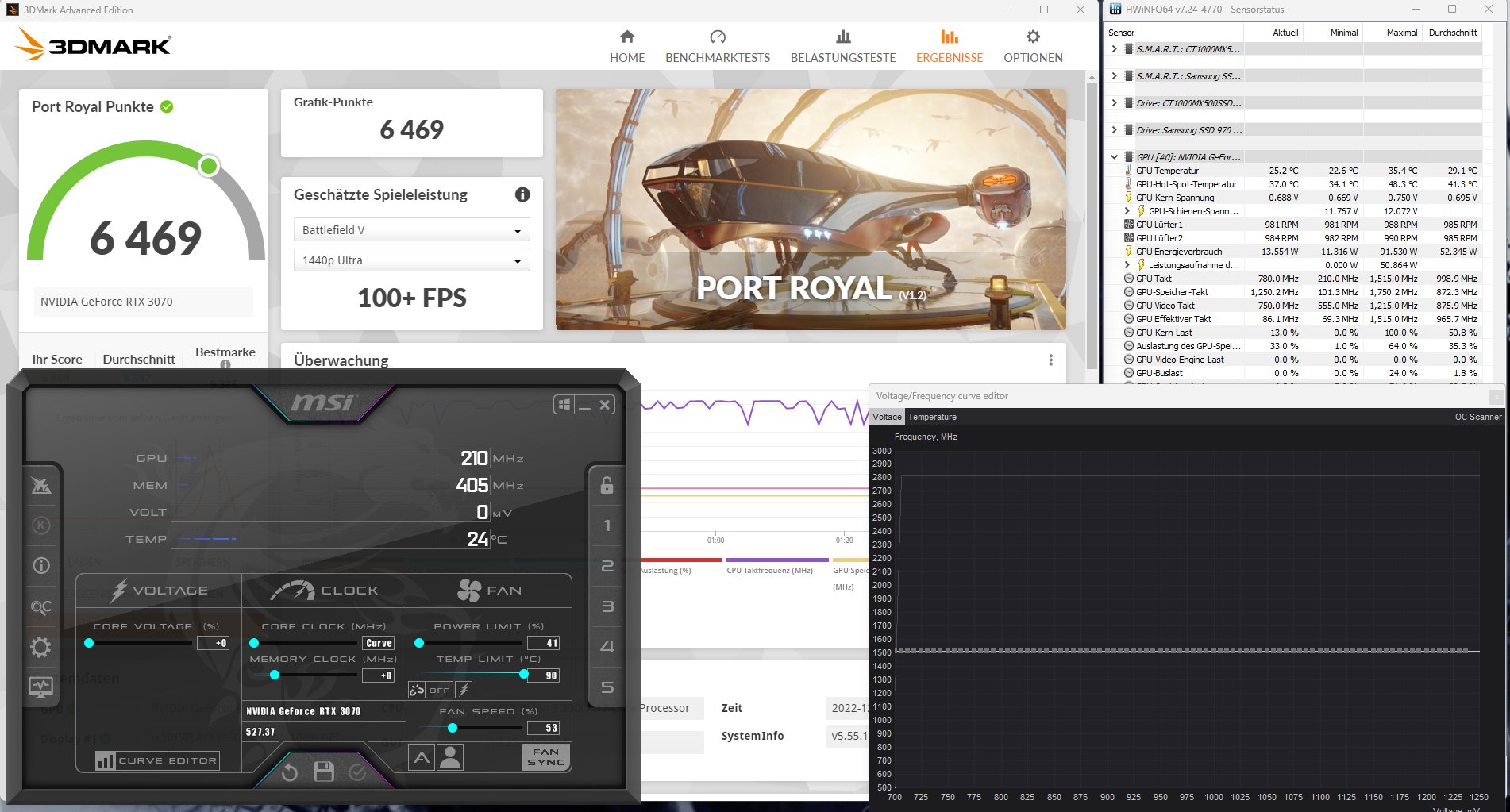Click the GPU Temperatur thermometer icon in HWiNFO
Screen dimensions: 1510x812
(x=1129, y=171)
